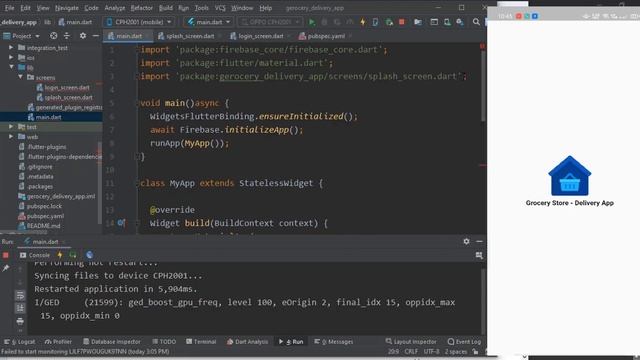
Task: Click the Run panel settings gear
Action: pos(466,241)
